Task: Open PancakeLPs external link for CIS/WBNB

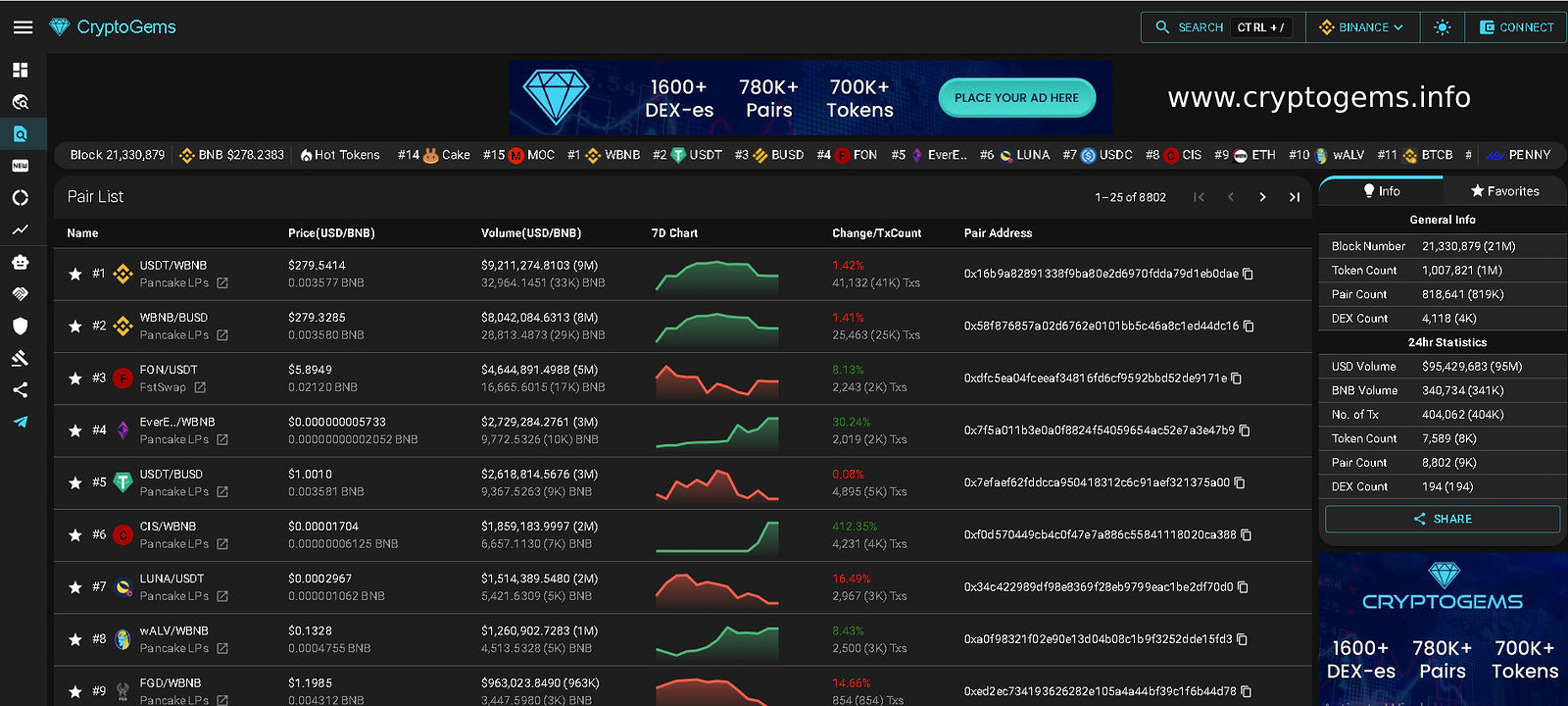Action: click(x=222, y=544)
